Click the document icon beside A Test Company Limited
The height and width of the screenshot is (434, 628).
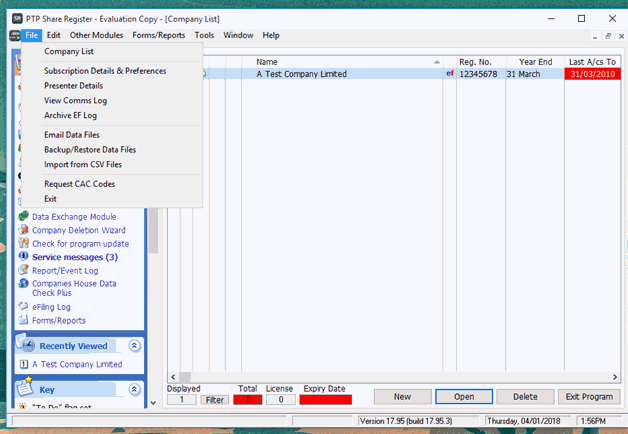[24, 364]
